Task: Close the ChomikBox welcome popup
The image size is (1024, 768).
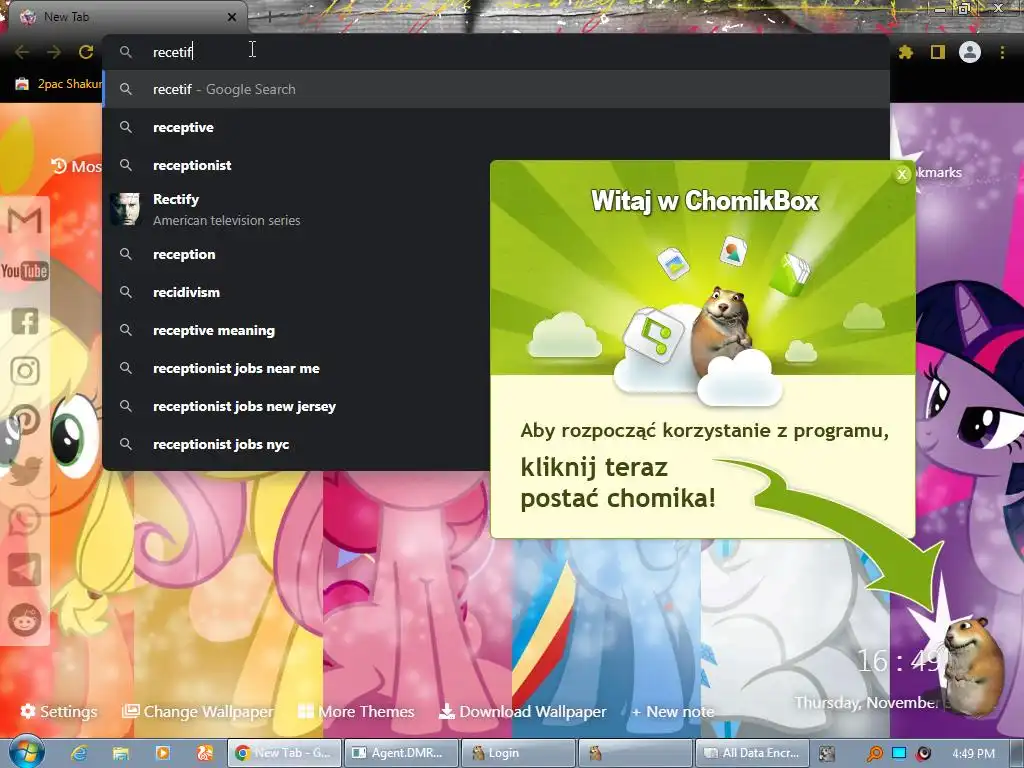Action: 903,174
